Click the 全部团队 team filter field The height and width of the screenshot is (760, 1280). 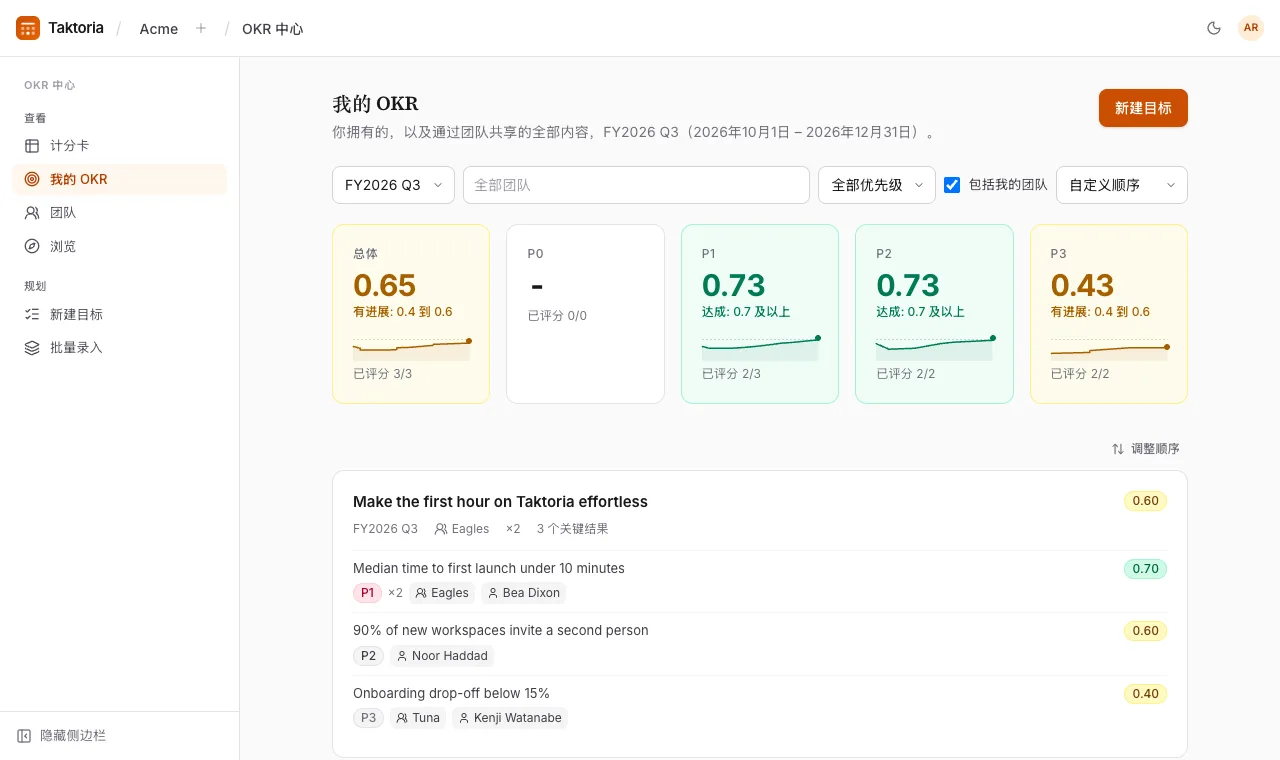pos(636,185)
